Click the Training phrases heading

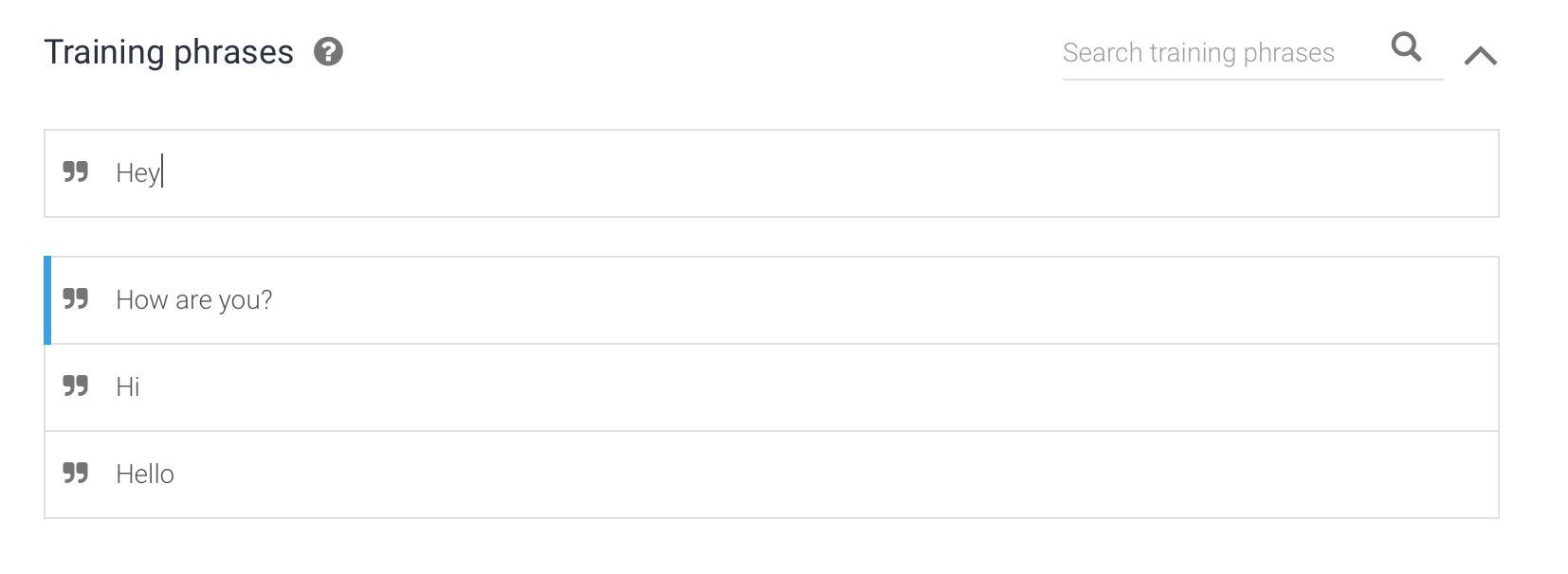click(x=169, y=52)
